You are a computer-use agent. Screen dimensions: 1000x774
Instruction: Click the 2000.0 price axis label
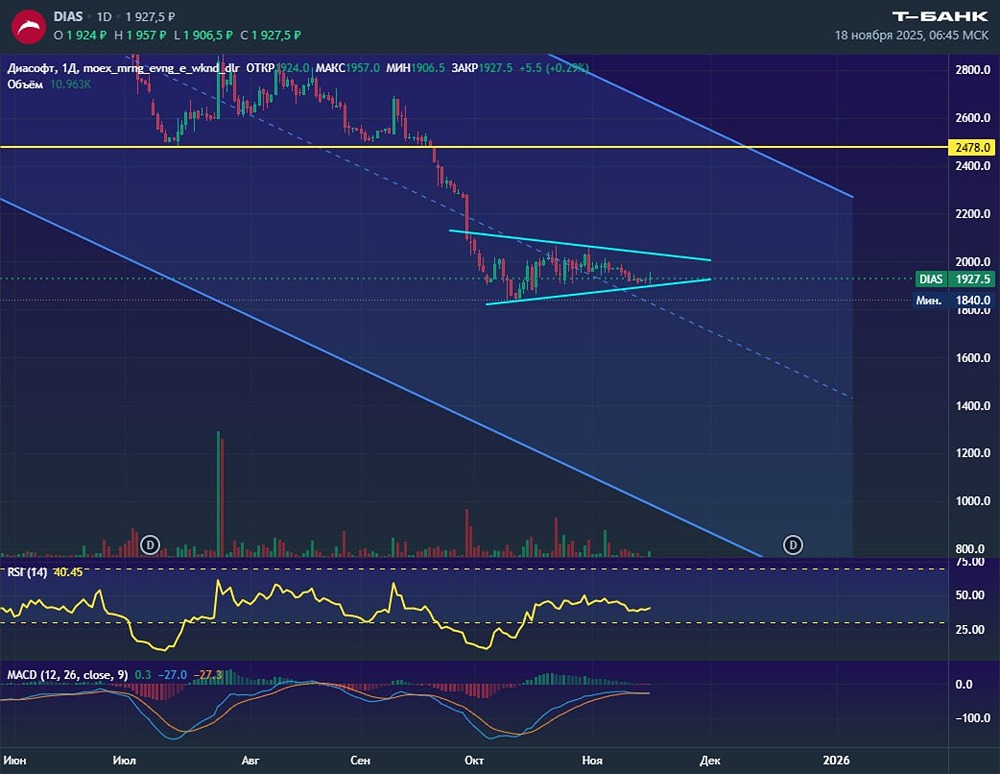tap(973, 261)
